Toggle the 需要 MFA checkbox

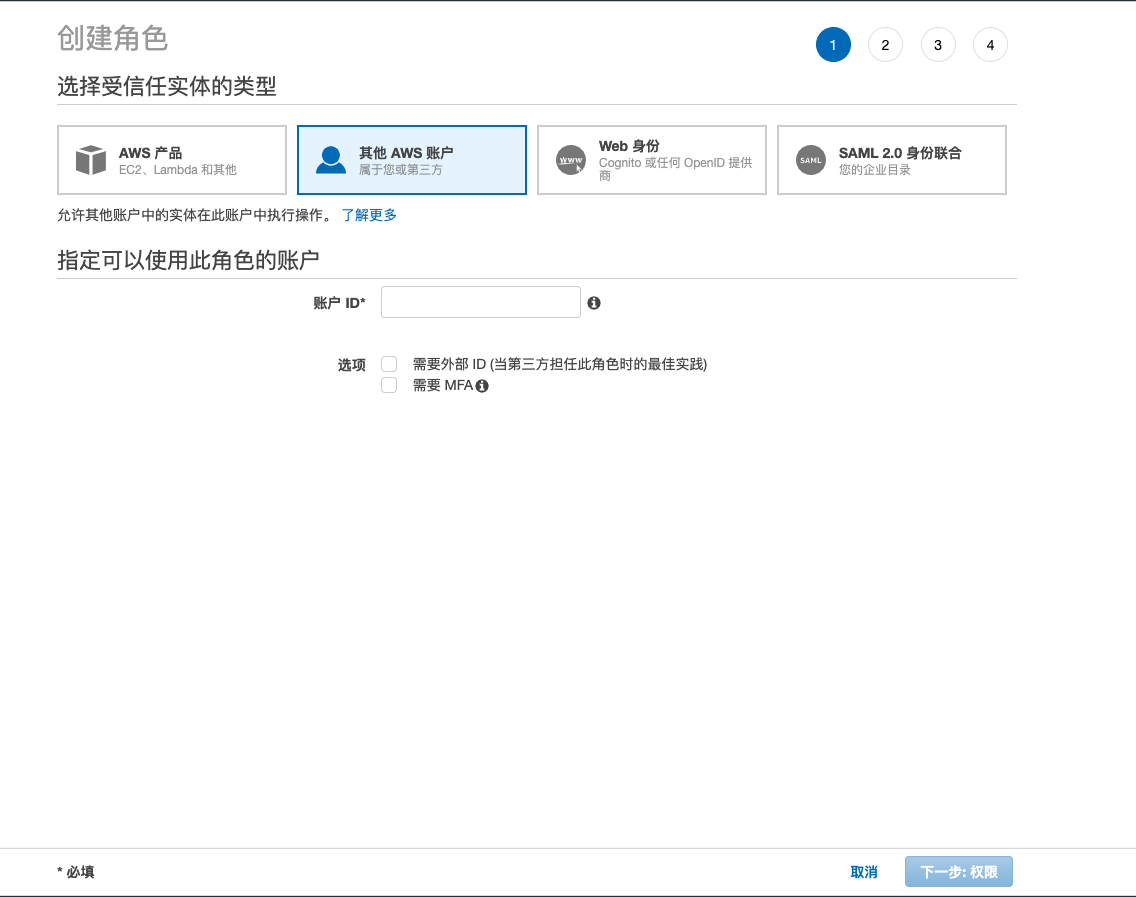click(390, 385)
